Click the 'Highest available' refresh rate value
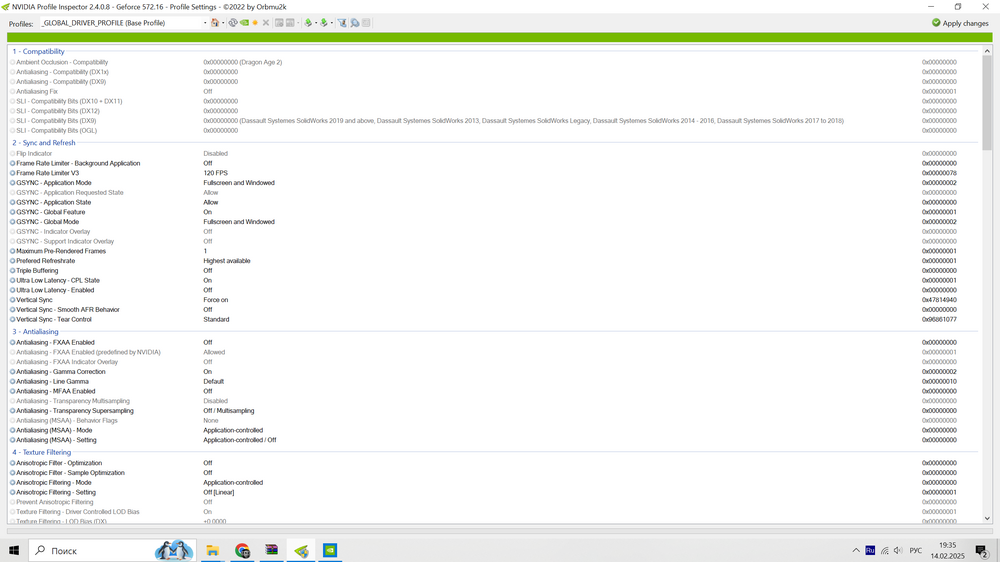Image resolution: width=1000 pixels, height=562 pixels. [226, 261]
